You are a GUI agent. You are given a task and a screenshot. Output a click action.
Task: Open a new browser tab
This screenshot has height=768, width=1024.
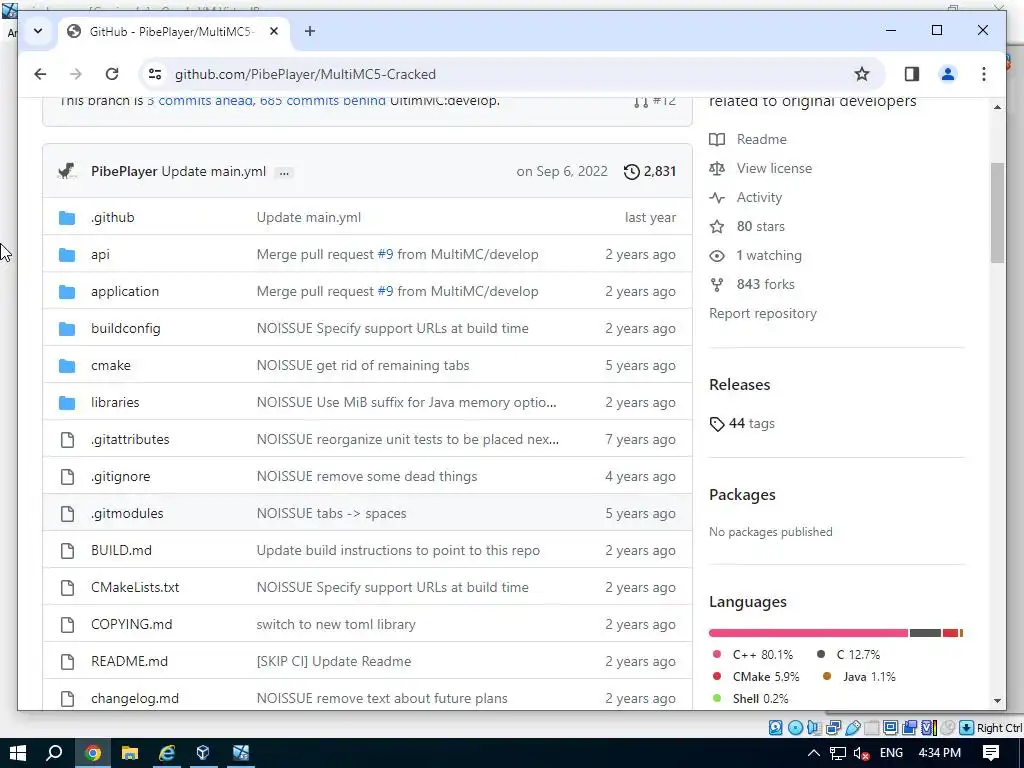click(x=310, y=31)
